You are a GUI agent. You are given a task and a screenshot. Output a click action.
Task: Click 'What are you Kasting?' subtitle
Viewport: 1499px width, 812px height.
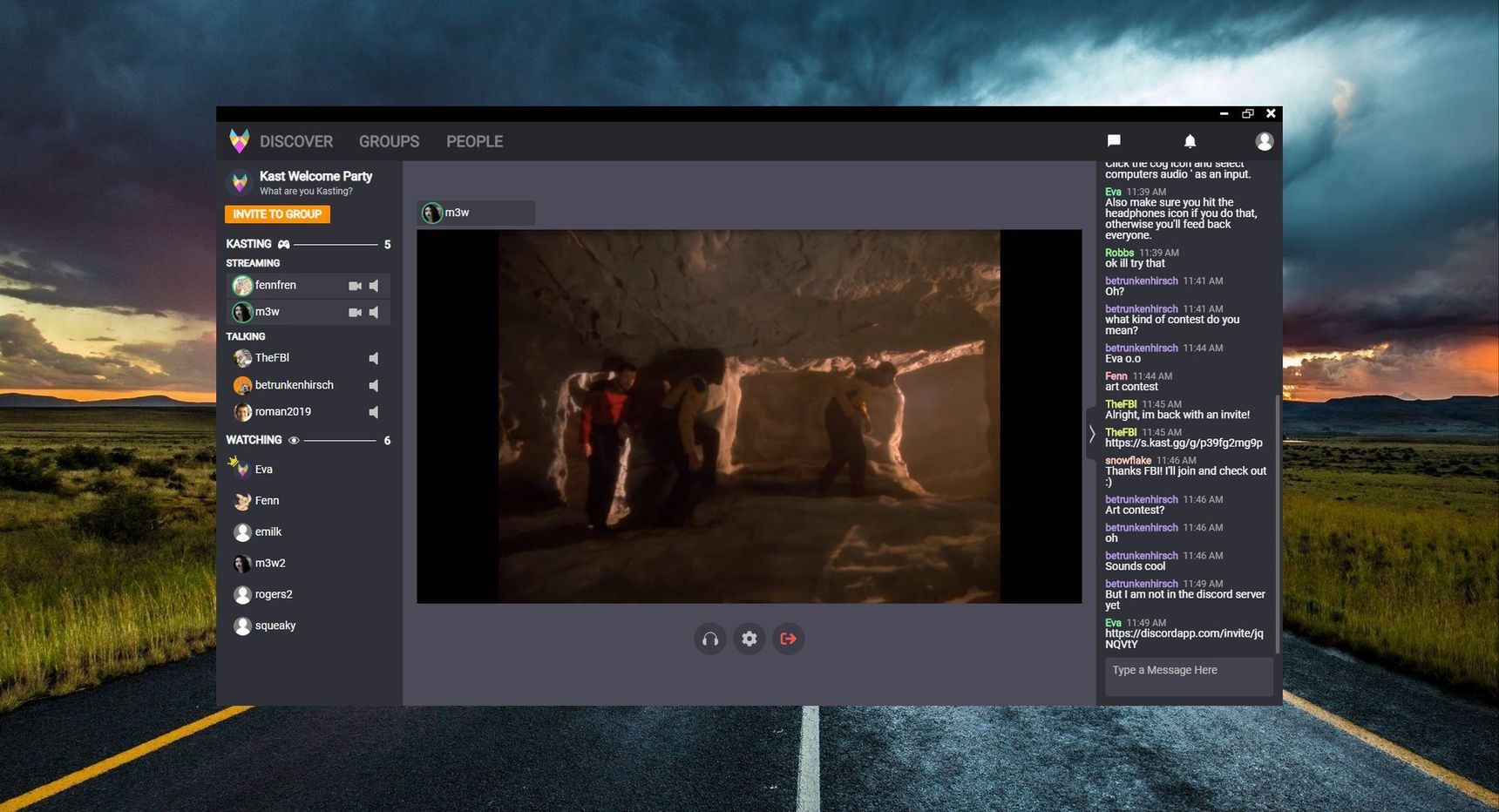tap(306, 192)
